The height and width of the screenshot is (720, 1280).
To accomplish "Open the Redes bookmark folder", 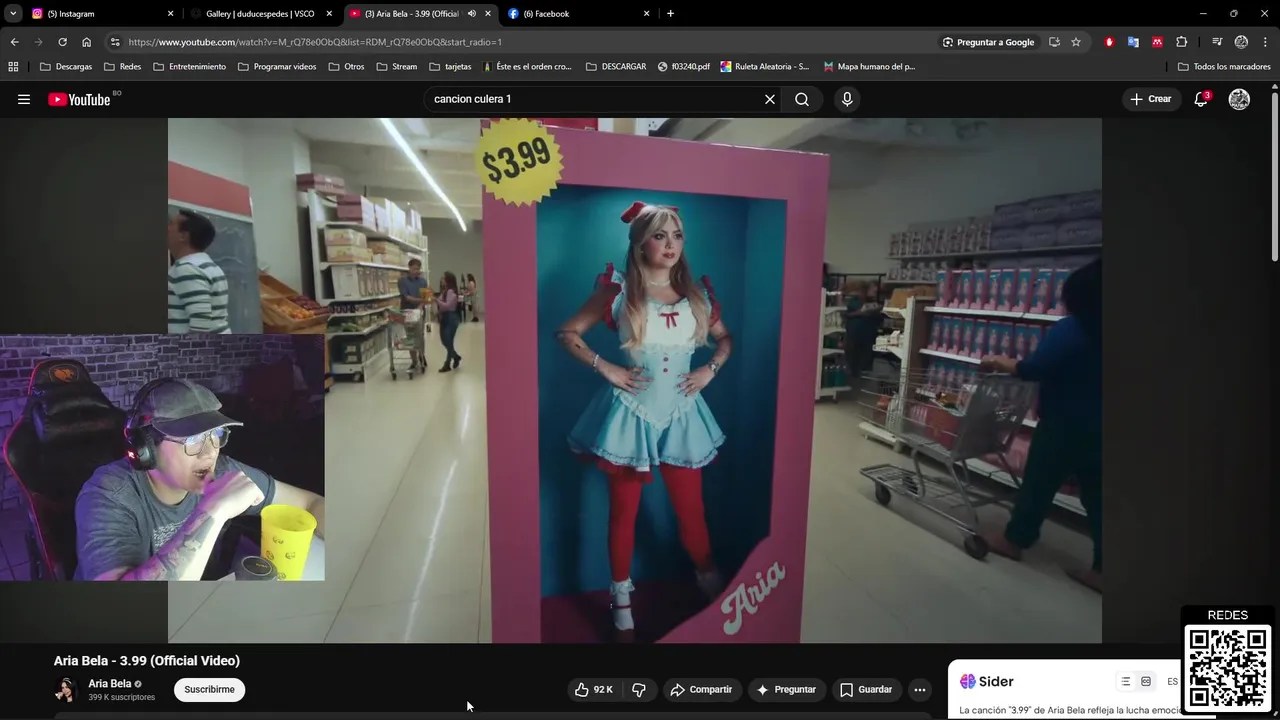I will click(x=122, y=67).
